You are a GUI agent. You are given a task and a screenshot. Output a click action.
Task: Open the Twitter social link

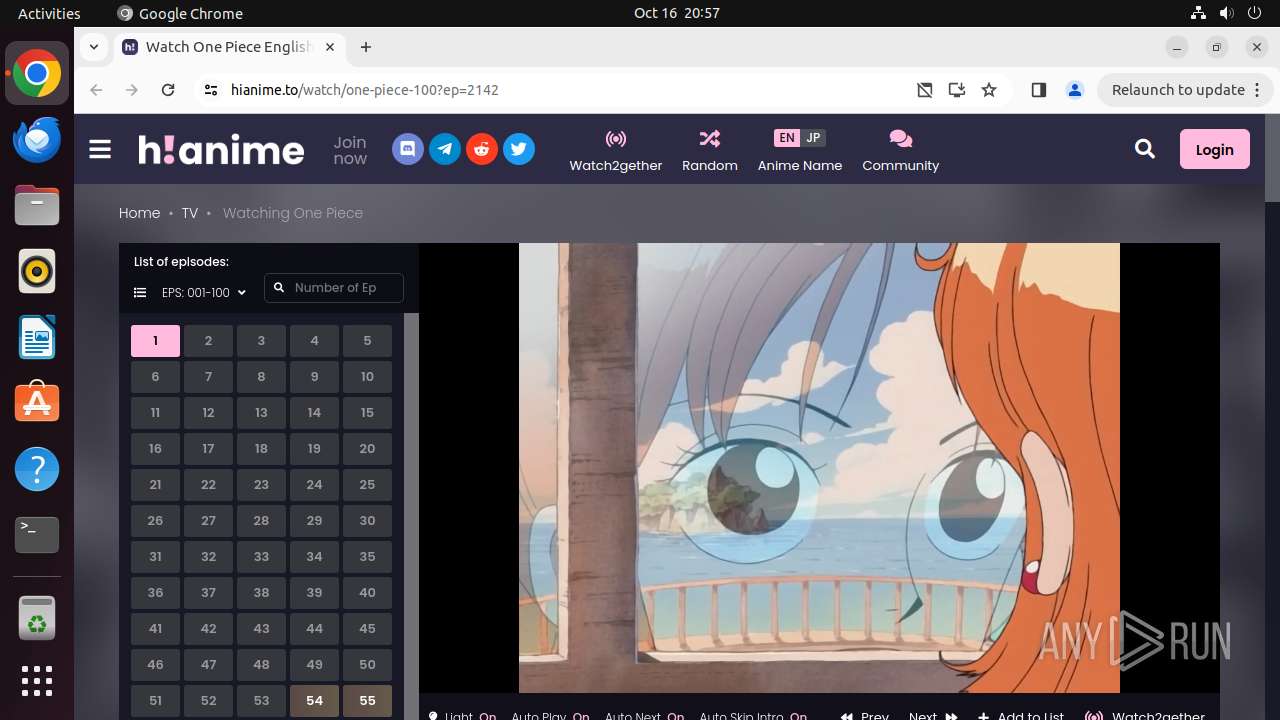tap(518, 150)
